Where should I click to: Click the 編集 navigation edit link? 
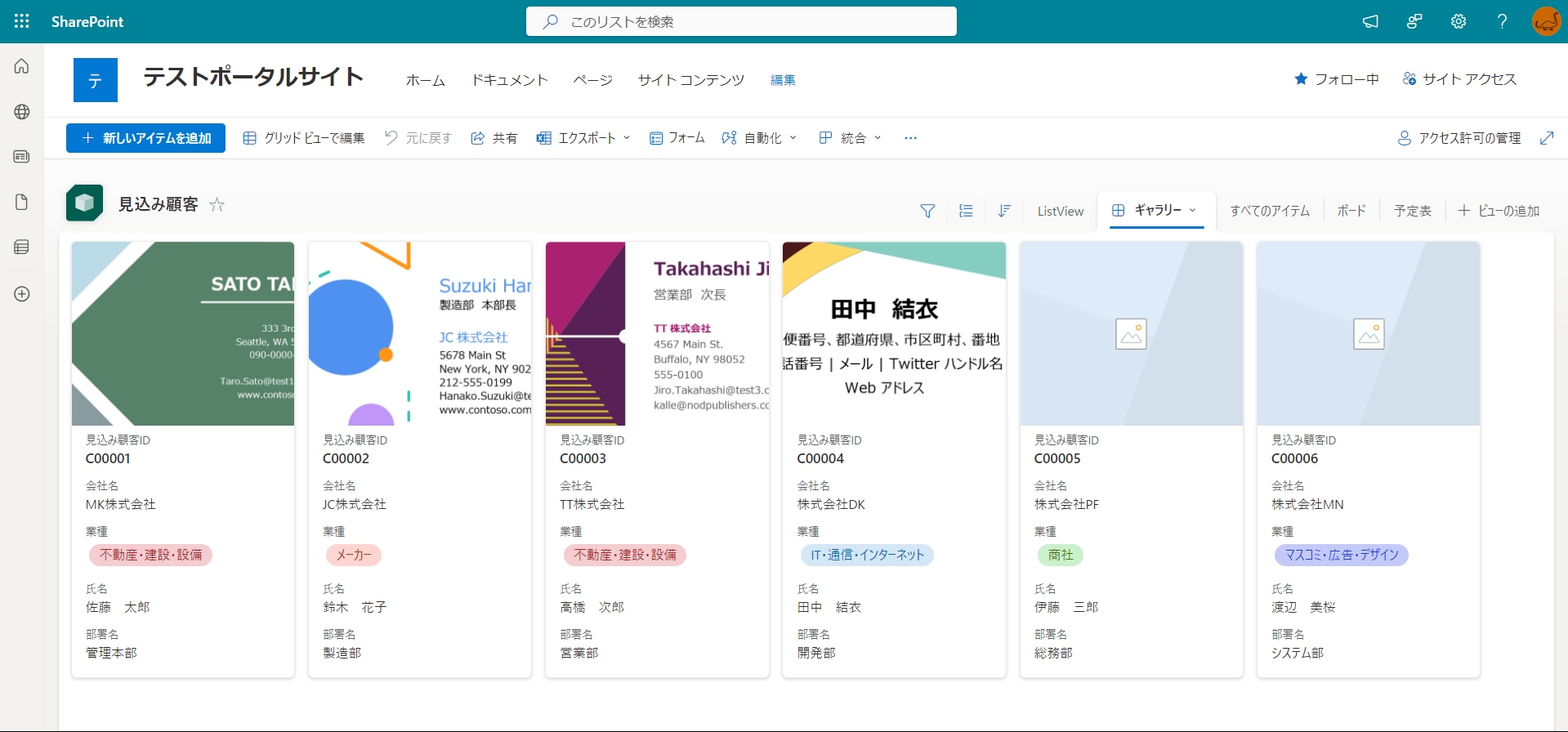(x=783, y=80)
